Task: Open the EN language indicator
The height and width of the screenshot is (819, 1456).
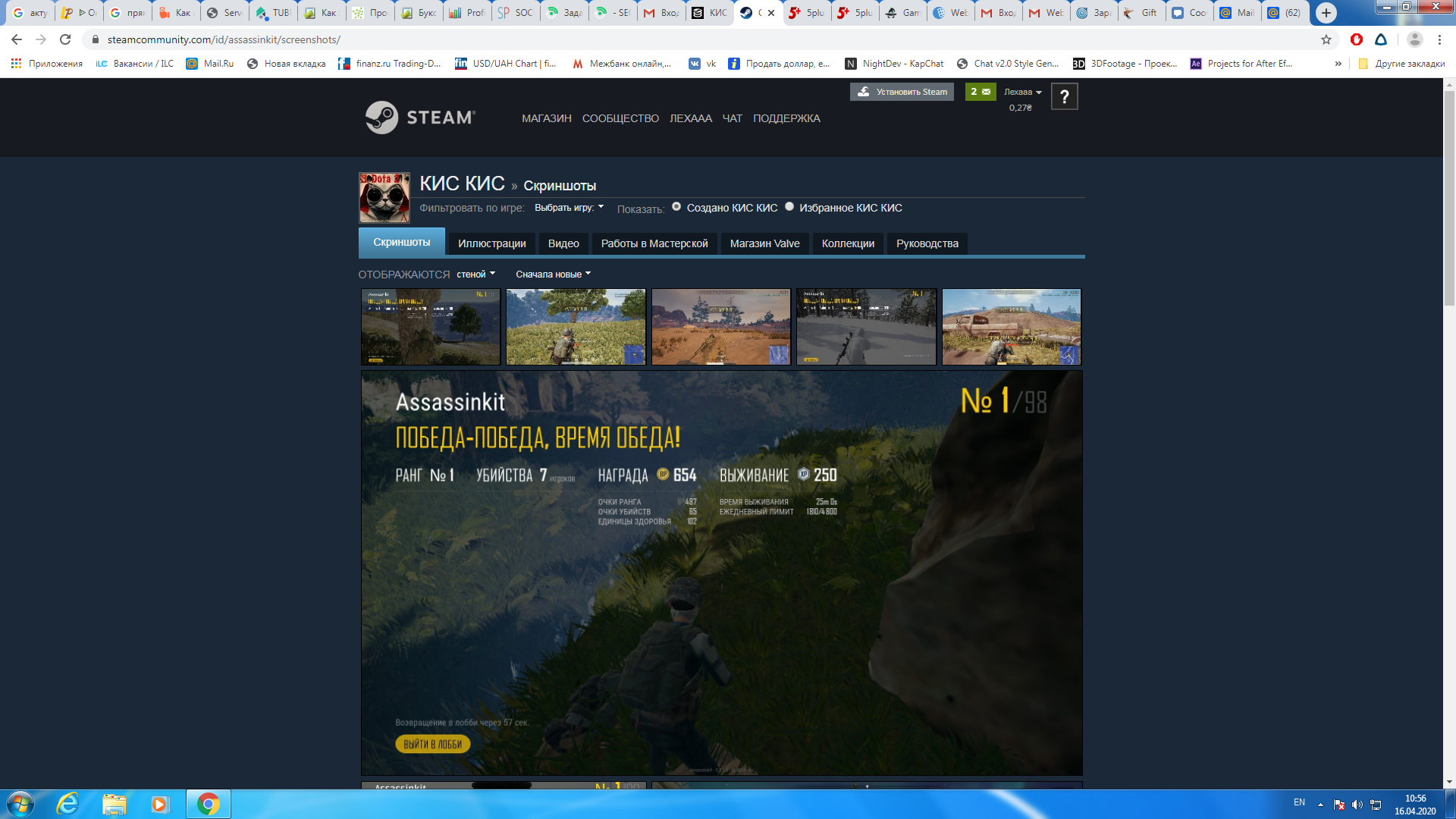Action: (1299, 802)
